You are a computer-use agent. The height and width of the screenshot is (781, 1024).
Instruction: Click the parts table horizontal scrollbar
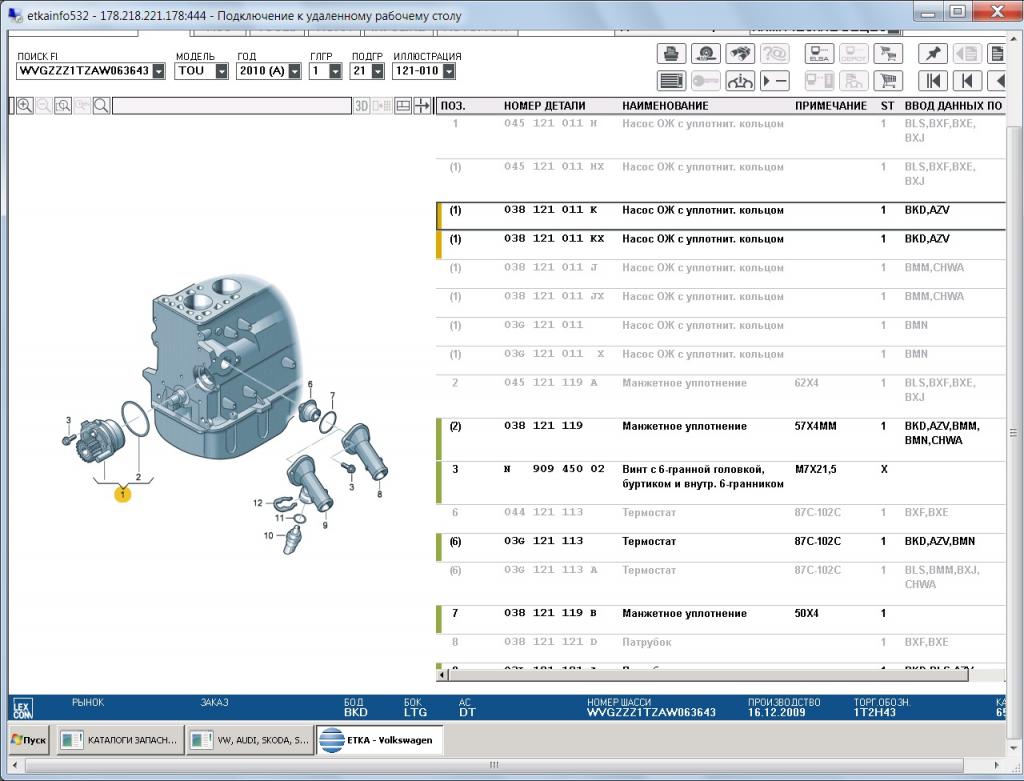point(708,675)
